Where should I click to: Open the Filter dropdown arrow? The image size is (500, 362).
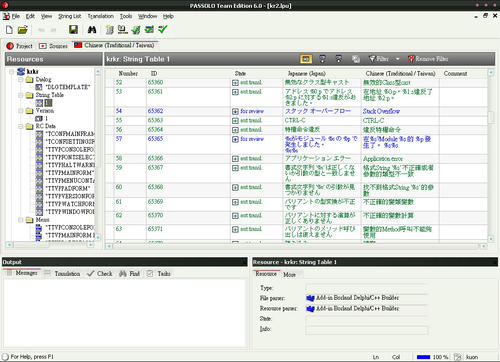[x=397, y=59]
